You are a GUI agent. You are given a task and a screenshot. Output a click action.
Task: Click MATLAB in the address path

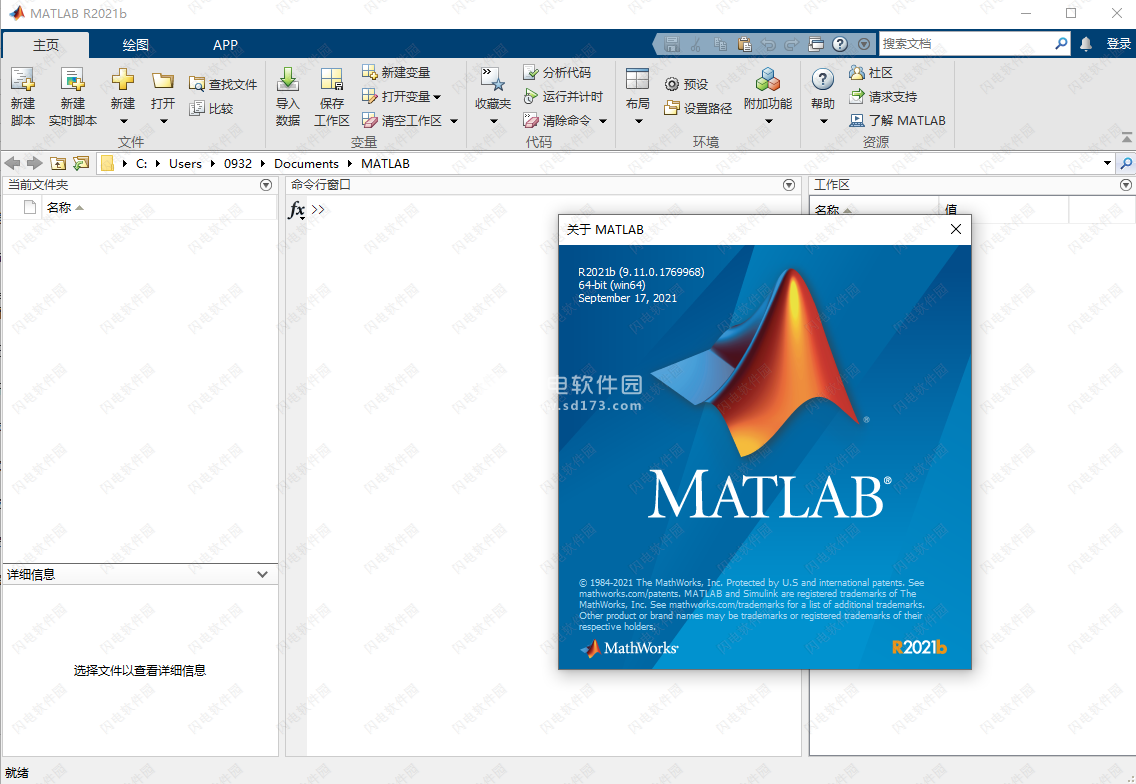tap(385, 164)
